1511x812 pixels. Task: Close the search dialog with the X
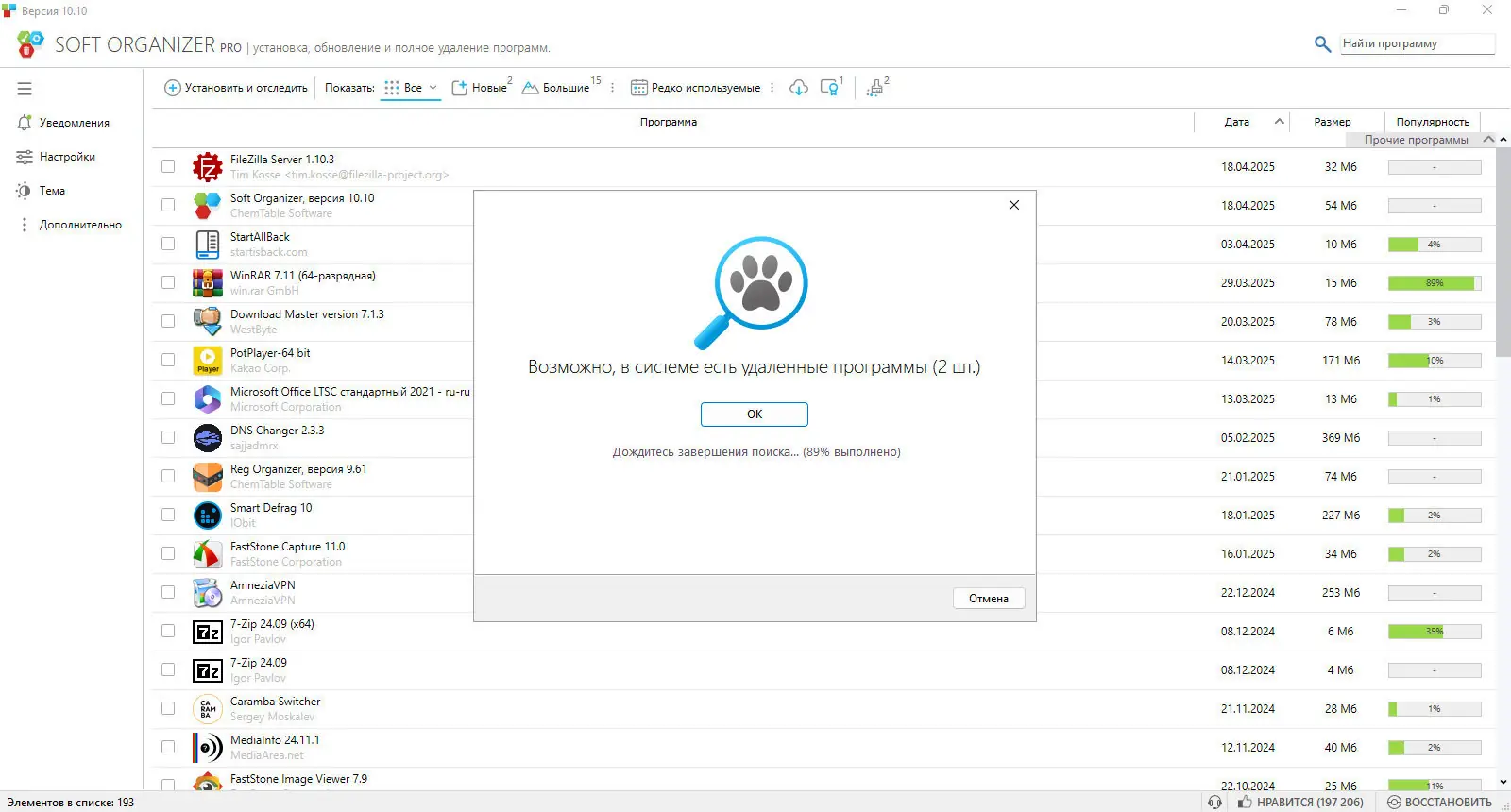[1014, 205]
